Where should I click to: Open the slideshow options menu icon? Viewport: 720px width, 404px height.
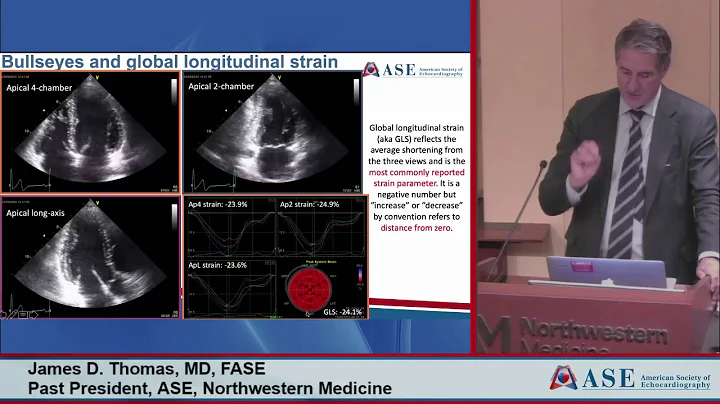click(x=23, y=315)
